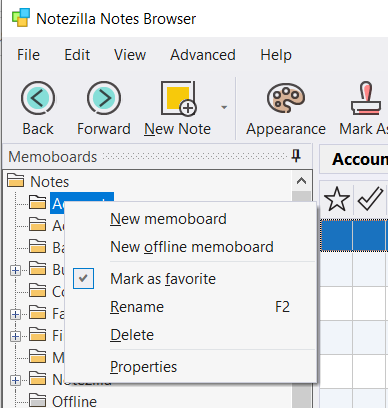Click the Forward arrow toolbar icon
Screen dimensions: 388x408
pyautogui.click(x=104, y=98)
